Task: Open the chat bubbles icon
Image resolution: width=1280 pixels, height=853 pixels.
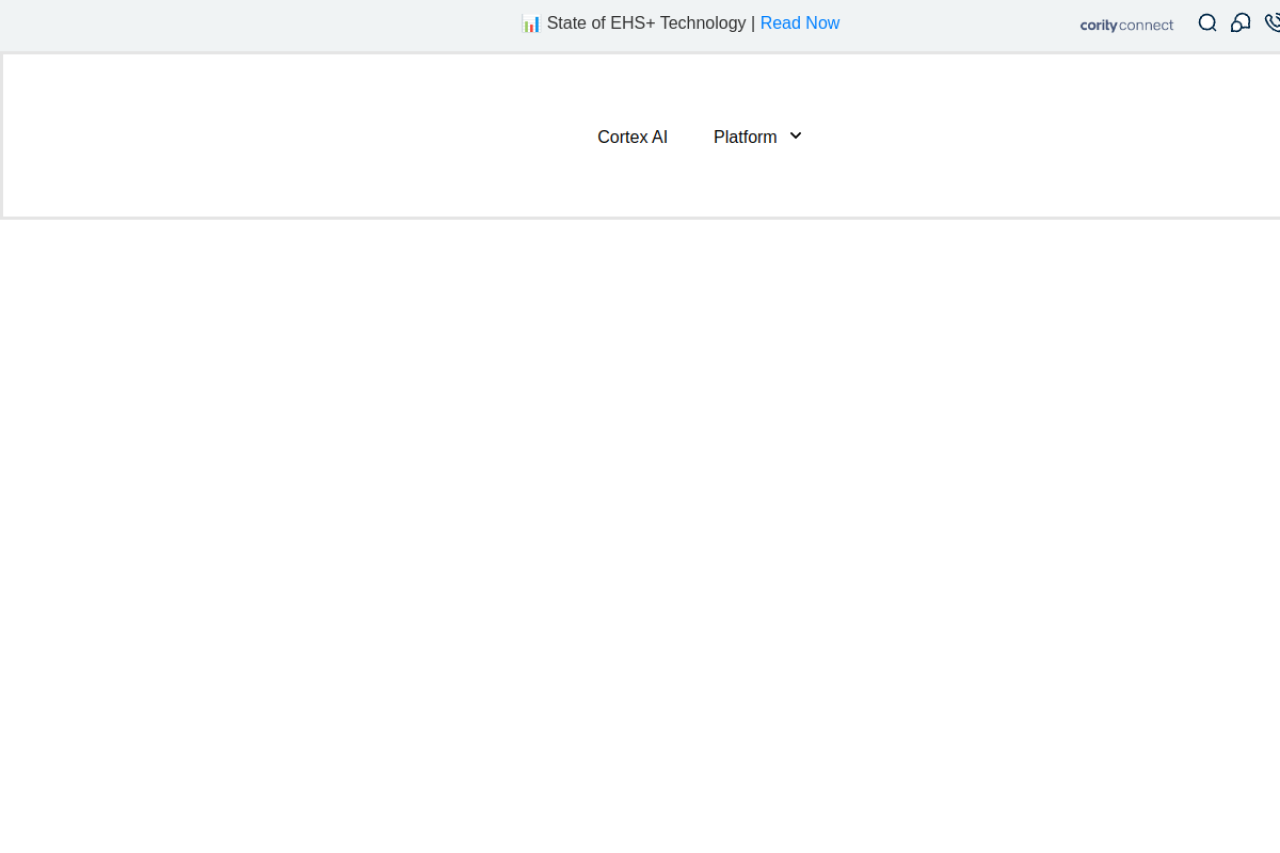Action: [x=1240, y=23]
